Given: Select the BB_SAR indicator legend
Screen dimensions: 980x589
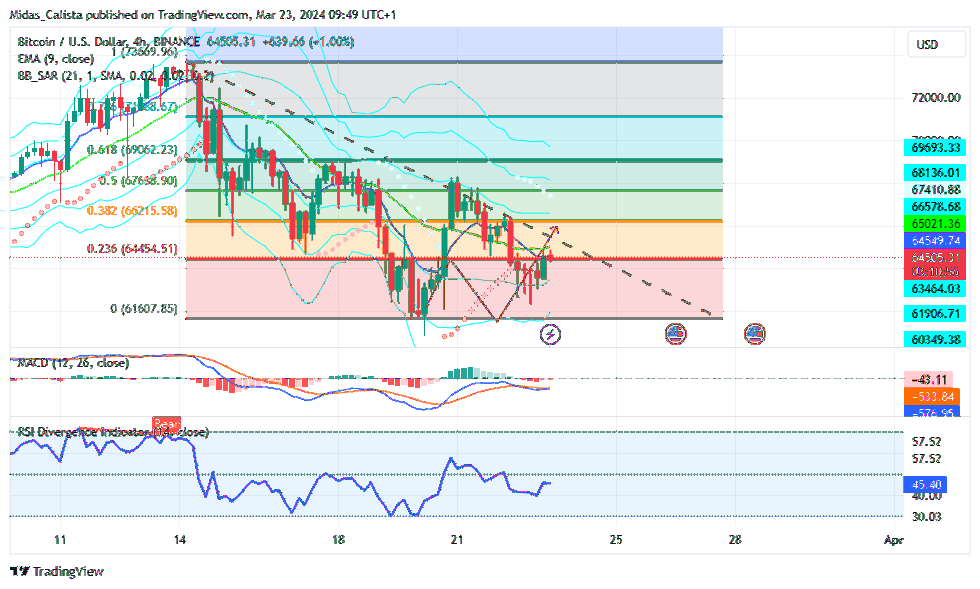Looking at the screenshot, I should (116, 76).
